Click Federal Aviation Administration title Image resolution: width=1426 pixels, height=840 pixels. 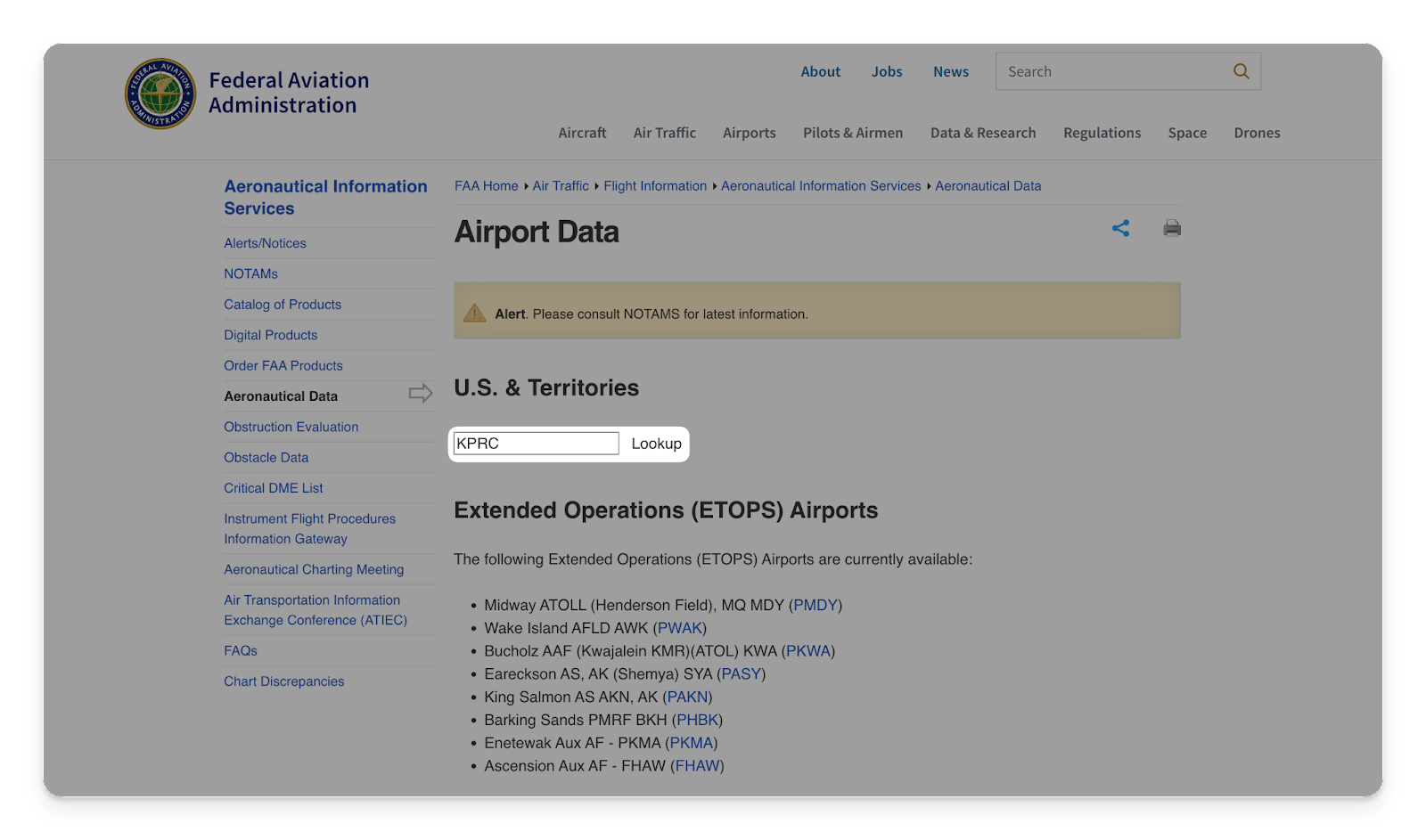click(x=289, y=93)
